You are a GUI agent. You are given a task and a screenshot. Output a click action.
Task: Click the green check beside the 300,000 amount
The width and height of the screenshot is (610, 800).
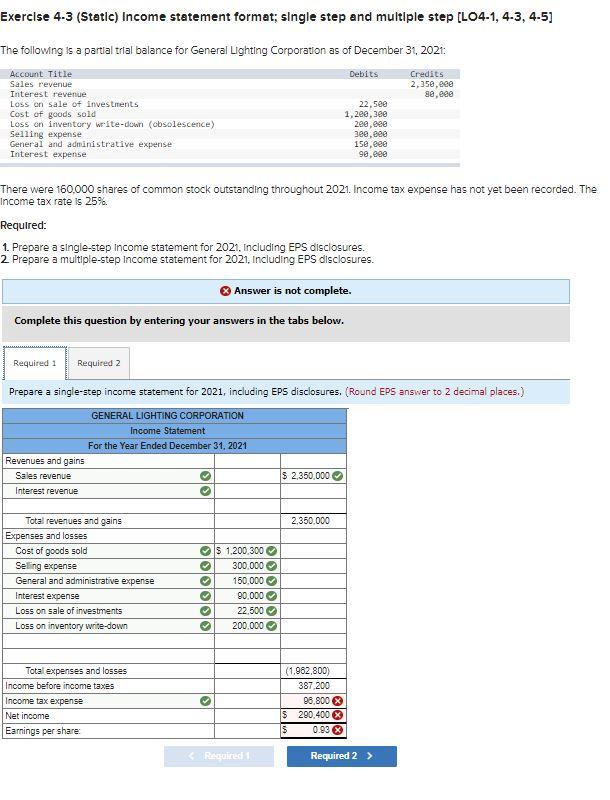coord(271,566)
